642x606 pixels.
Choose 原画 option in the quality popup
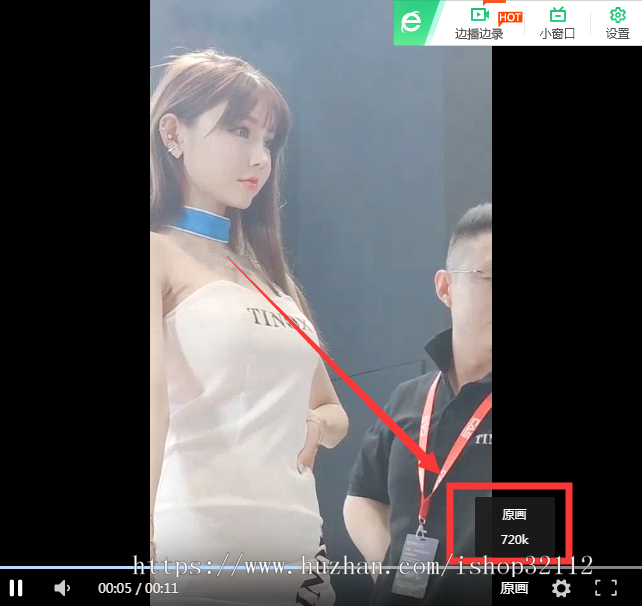point(514,514)
